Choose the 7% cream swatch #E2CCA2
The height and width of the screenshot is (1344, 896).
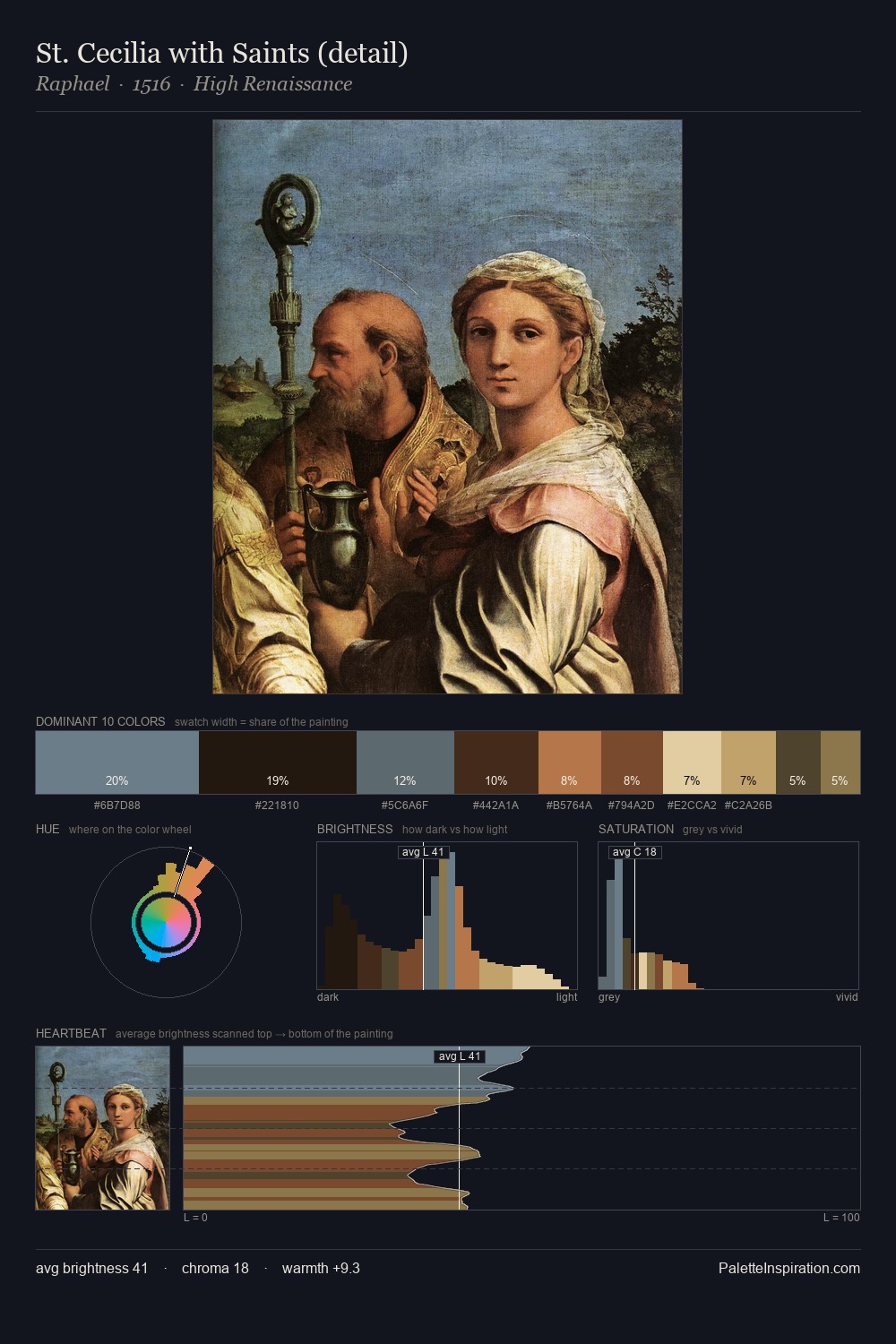692,762
